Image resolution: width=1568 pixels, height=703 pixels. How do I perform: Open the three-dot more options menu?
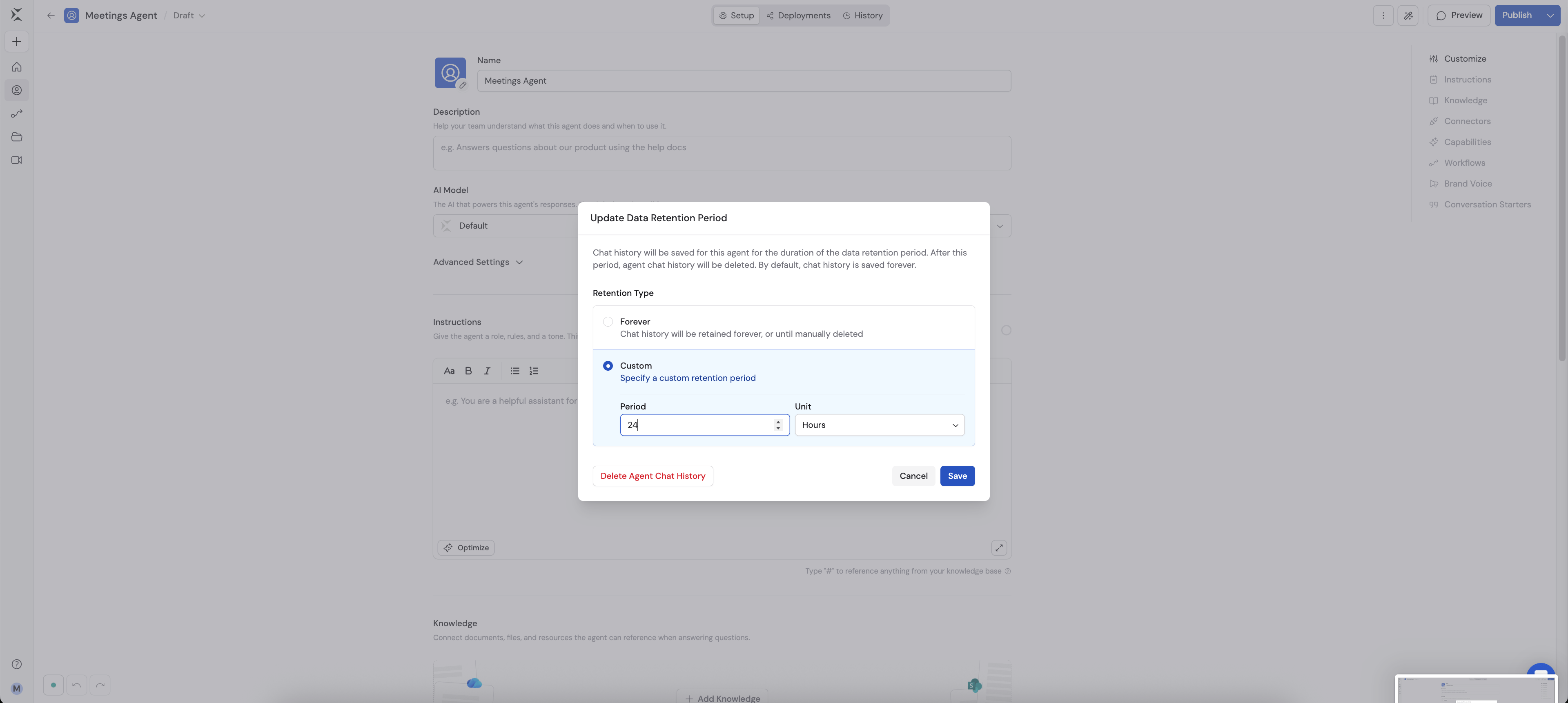click(x=1383, y=15)
